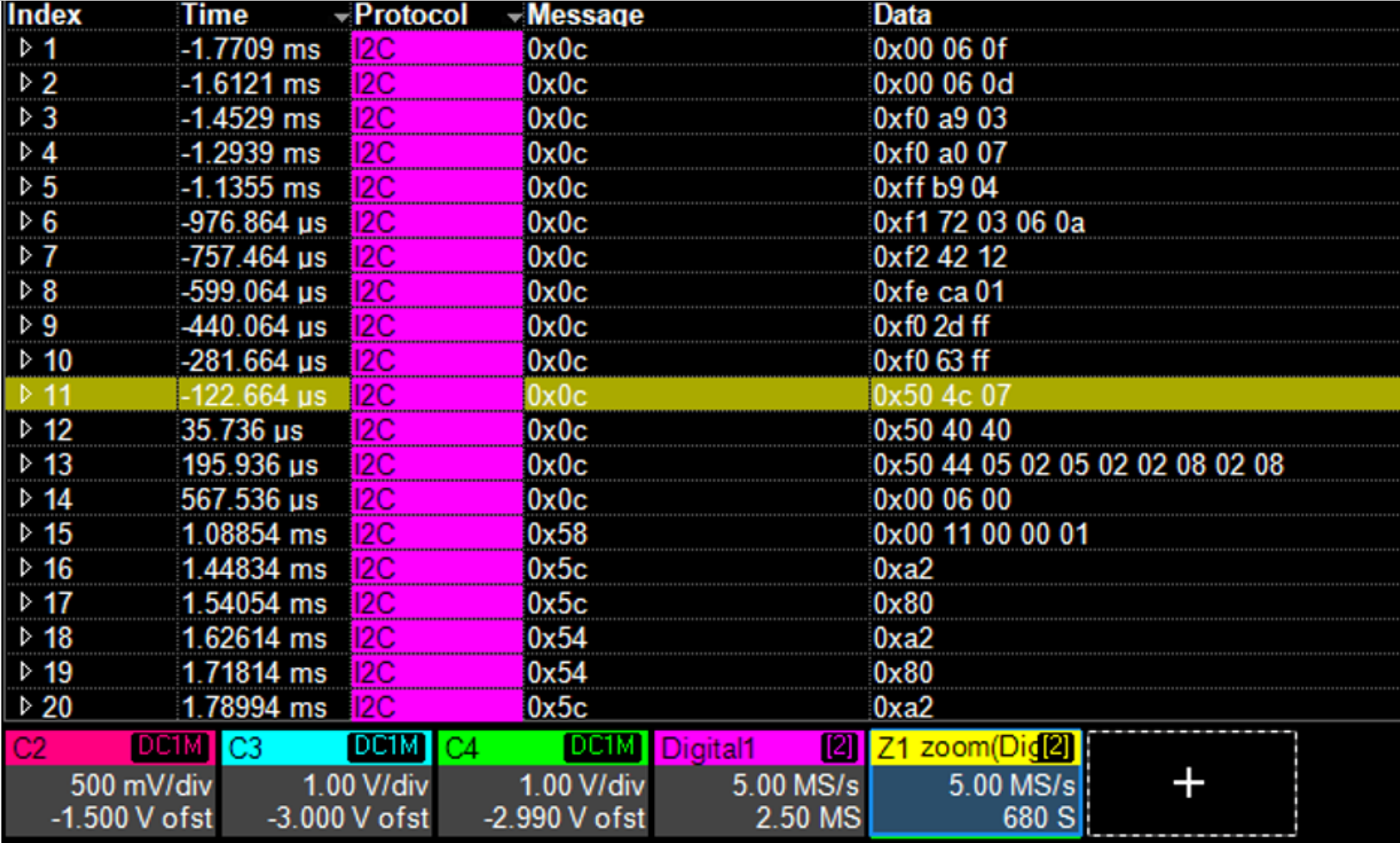Viewport: 1400px width, 843px height.
Task: Select the Digital1 descriptor box
Action: click(760, 784)
